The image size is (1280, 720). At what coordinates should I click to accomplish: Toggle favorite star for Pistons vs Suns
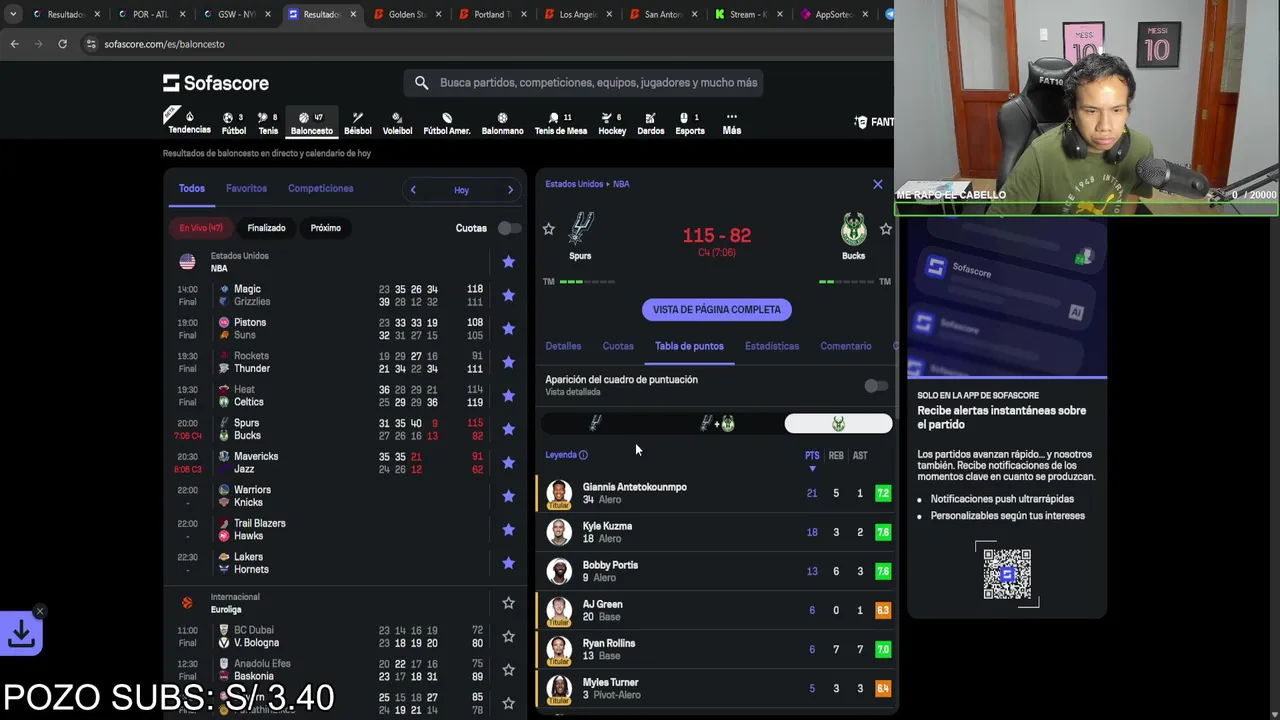click(508, 329)
